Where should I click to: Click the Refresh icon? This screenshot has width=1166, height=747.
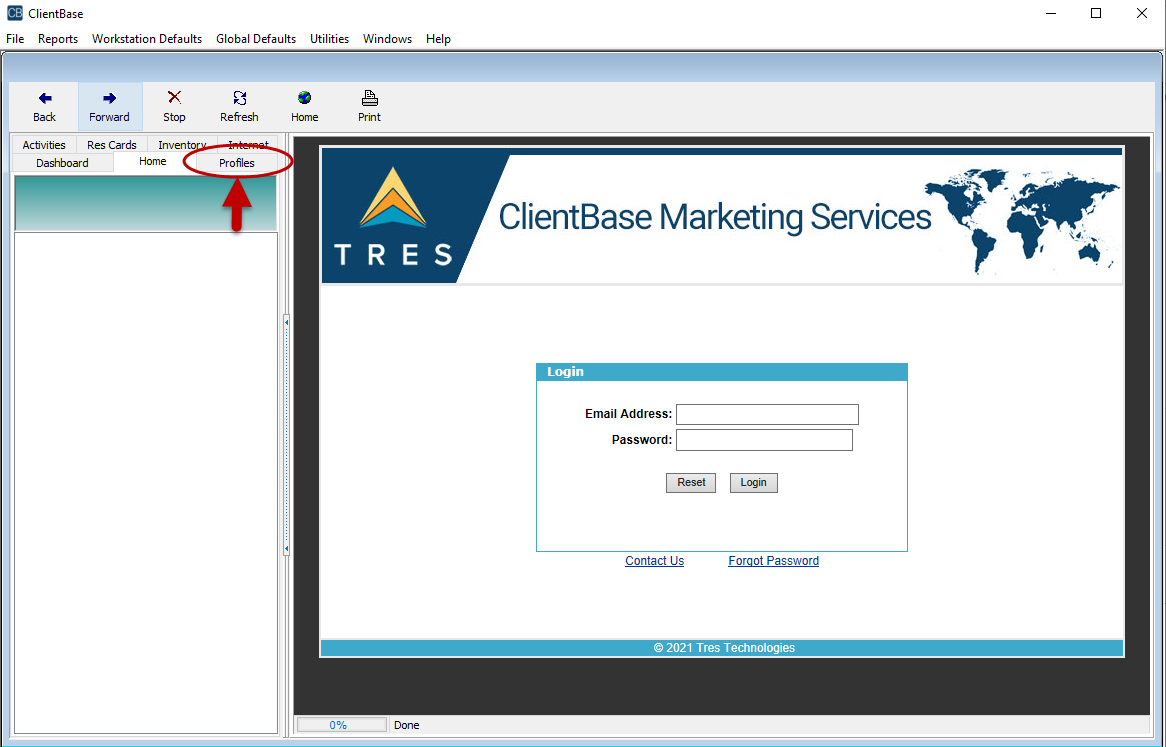pyautogui.click(x=239, y=98)
